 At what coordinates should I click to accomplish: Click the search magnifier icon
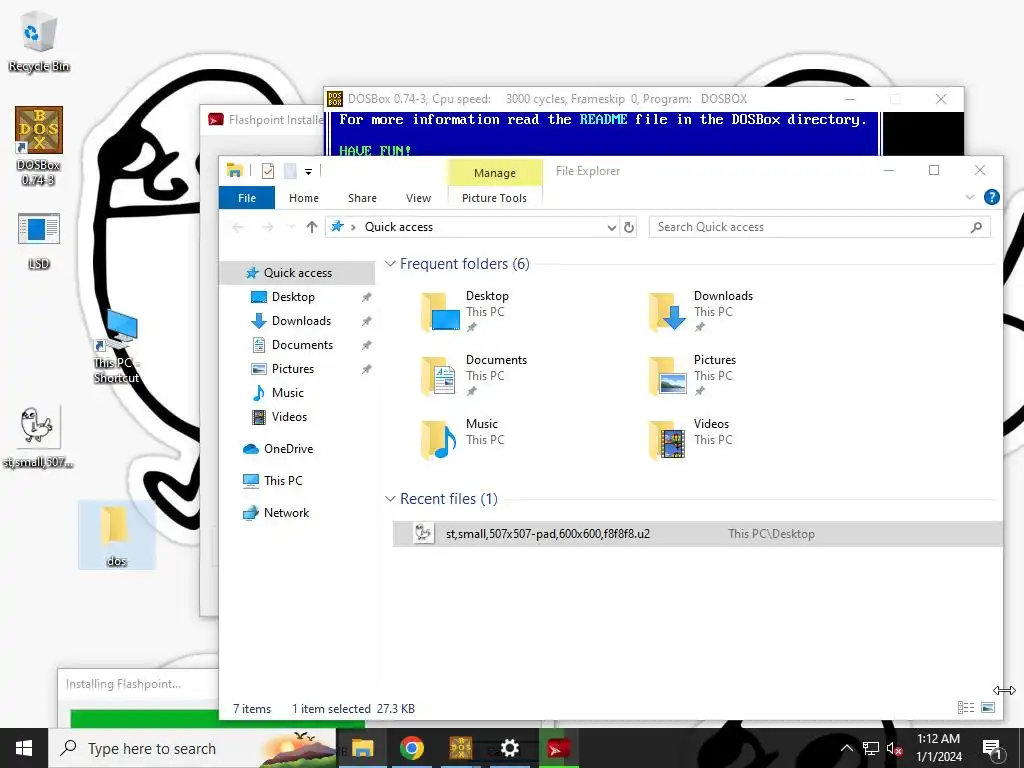coord(977,227)
